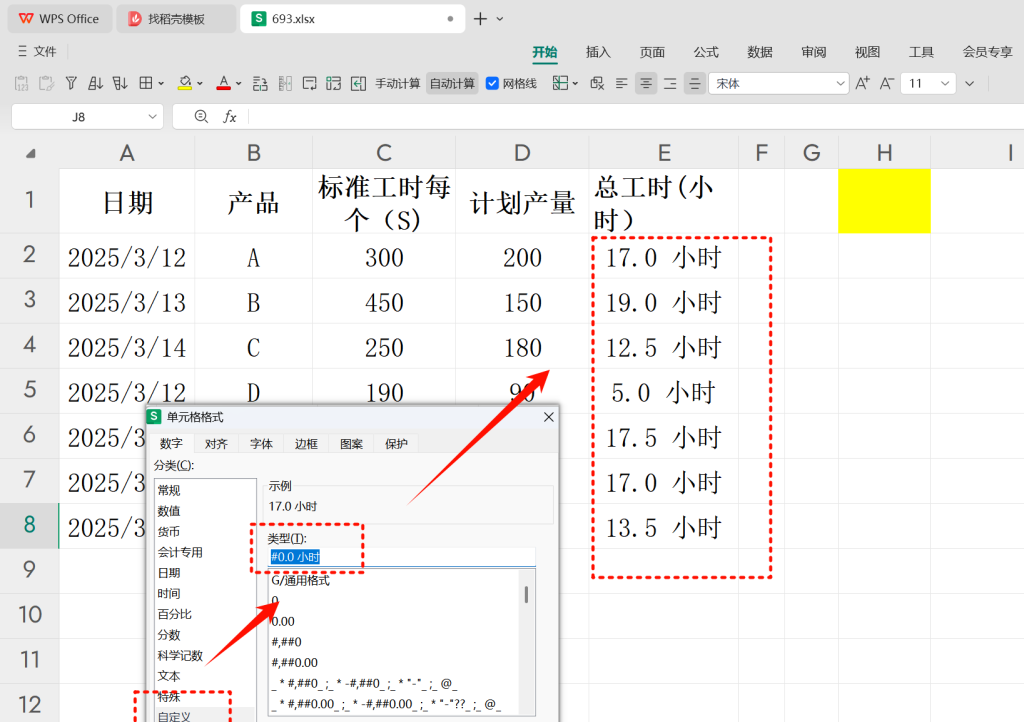Screen dimensions: 1024x722
Task: Align text right
Action: (670, 84)
